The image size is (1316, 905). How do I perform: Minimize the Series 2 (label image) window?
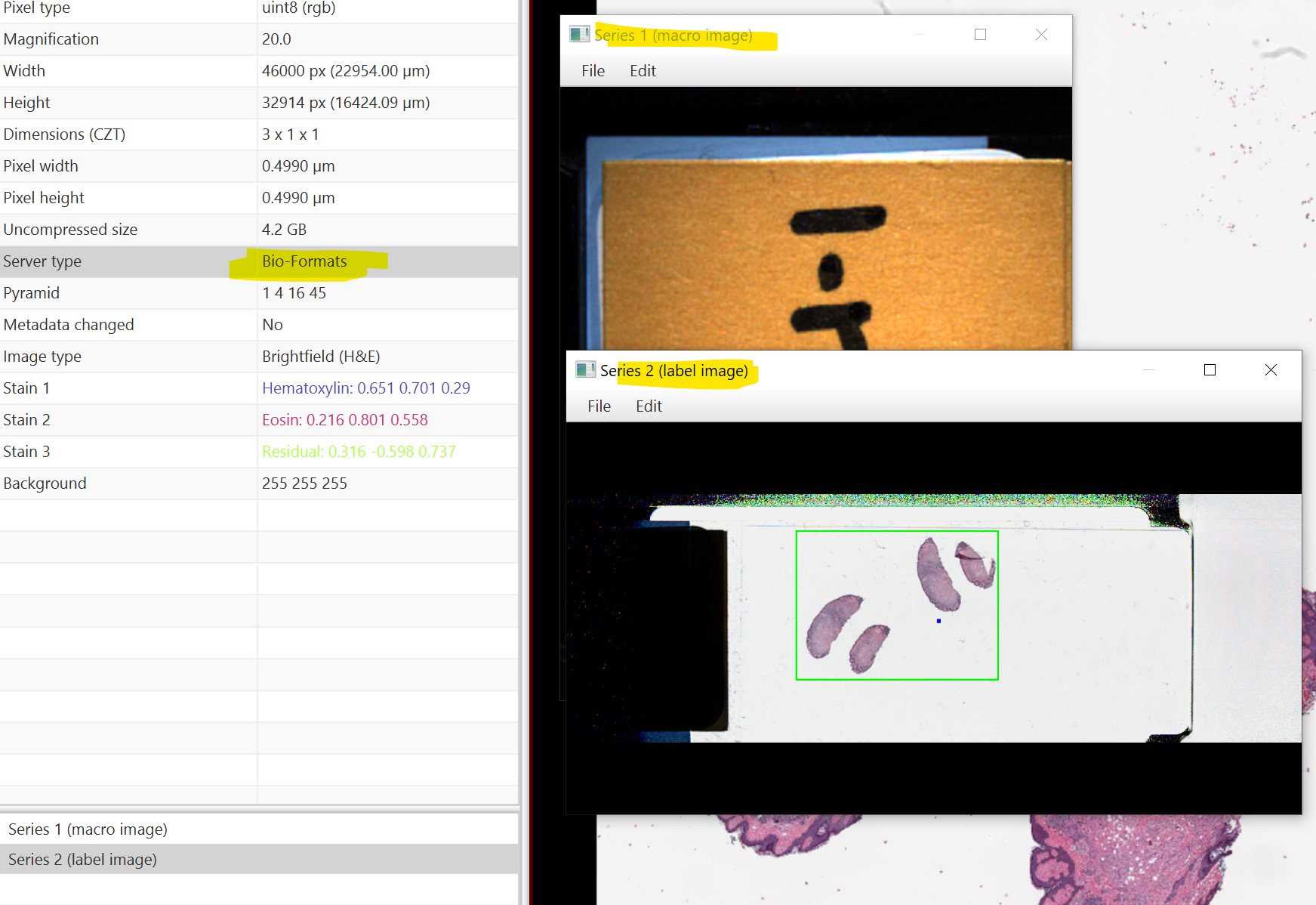click(1148, 369)
